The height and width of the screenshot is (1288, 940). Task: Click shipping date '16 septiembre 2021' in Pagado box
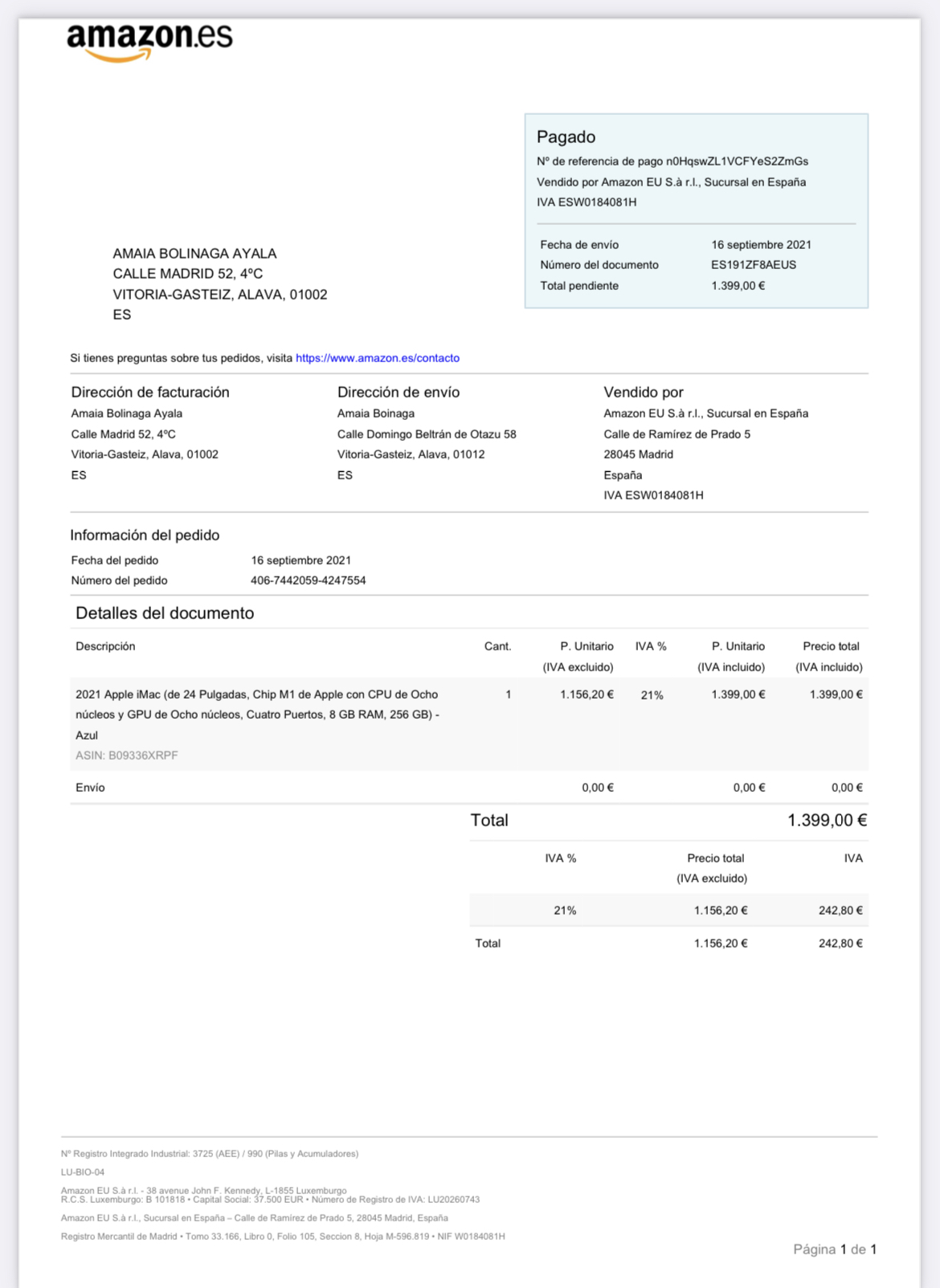point(761,245)
